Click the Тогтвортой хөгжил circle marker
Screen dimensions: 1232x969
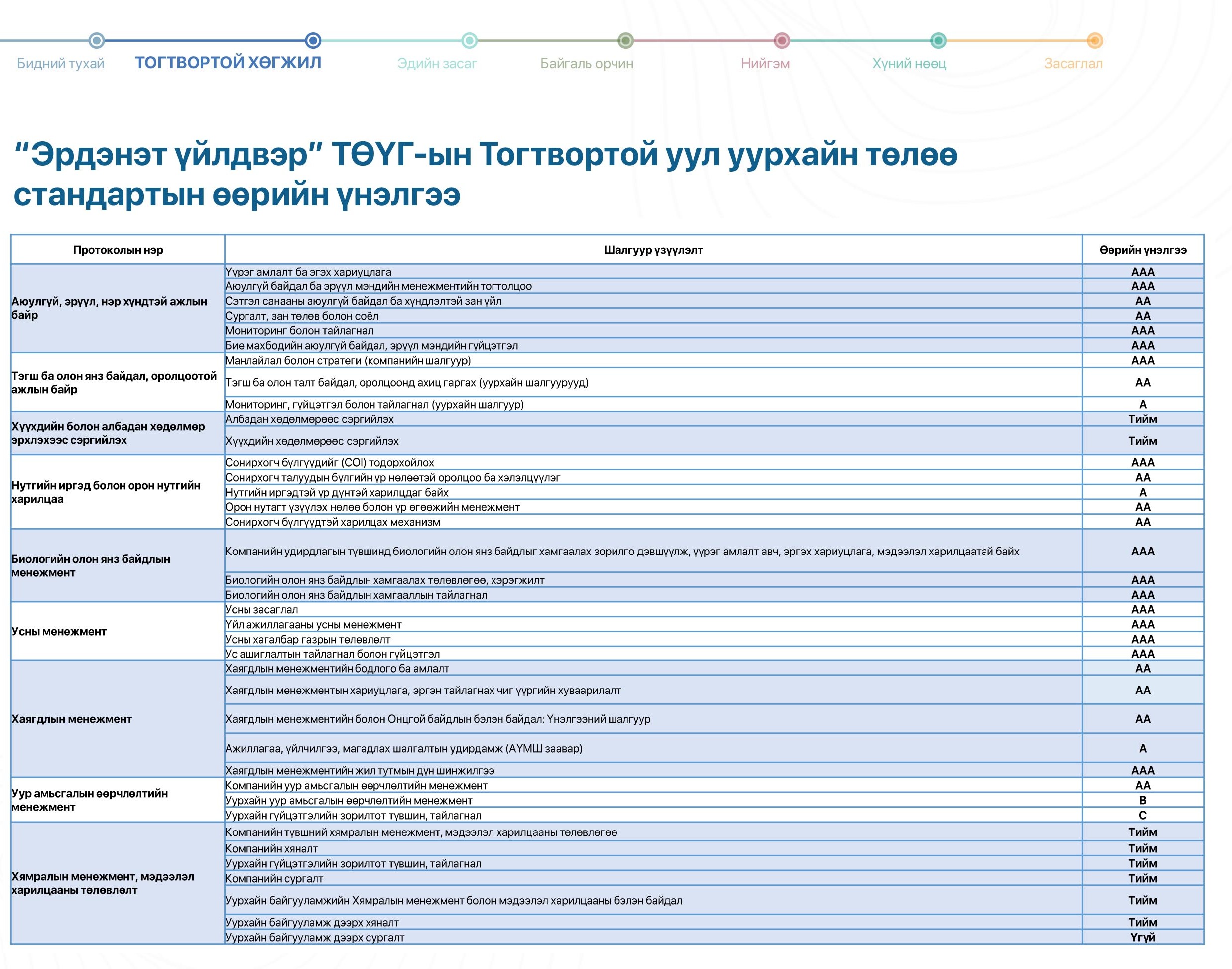click(313, 40)
